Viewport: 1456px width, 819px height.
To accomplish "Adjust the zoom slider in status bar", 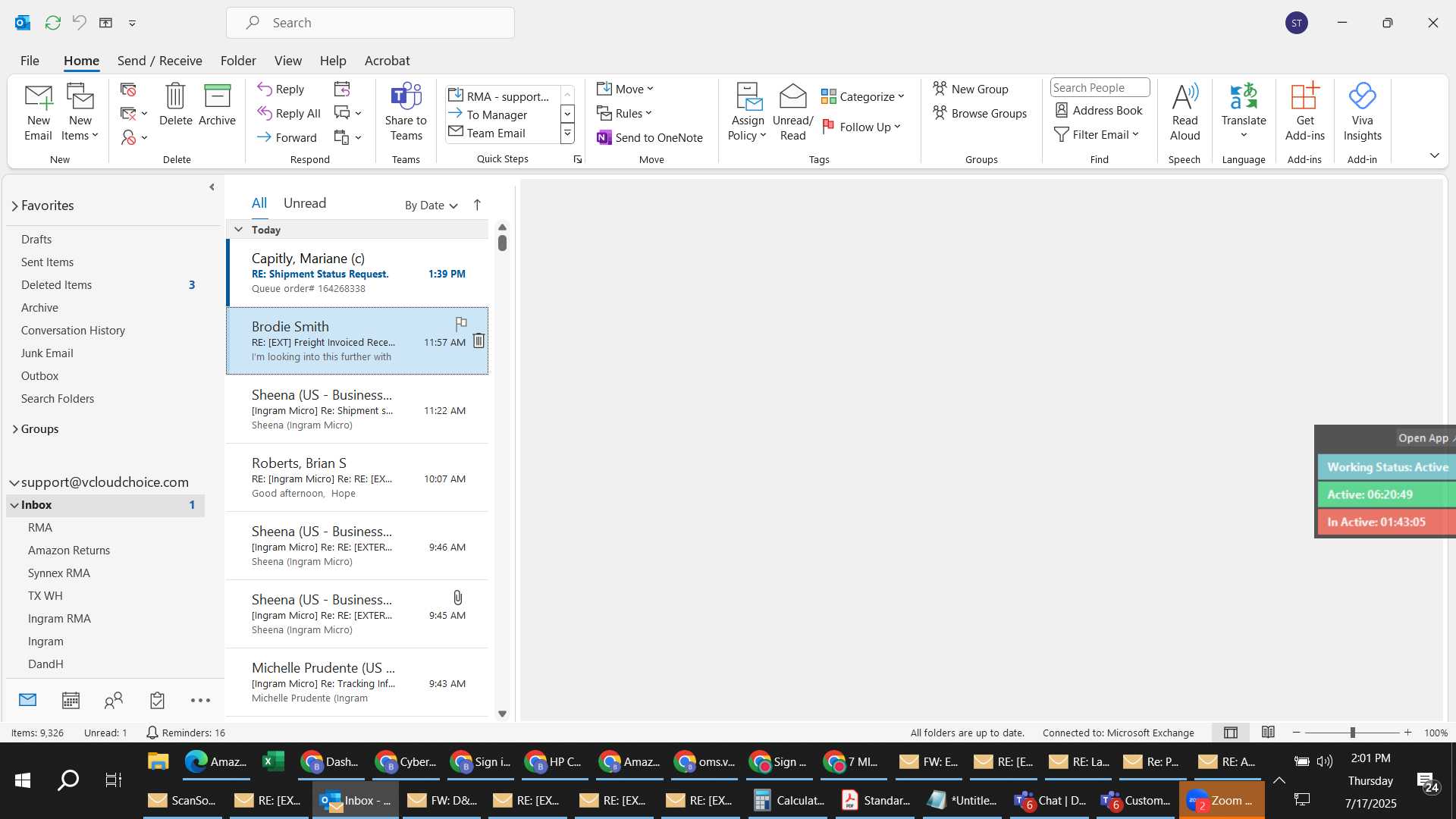I will (1352, 733).
